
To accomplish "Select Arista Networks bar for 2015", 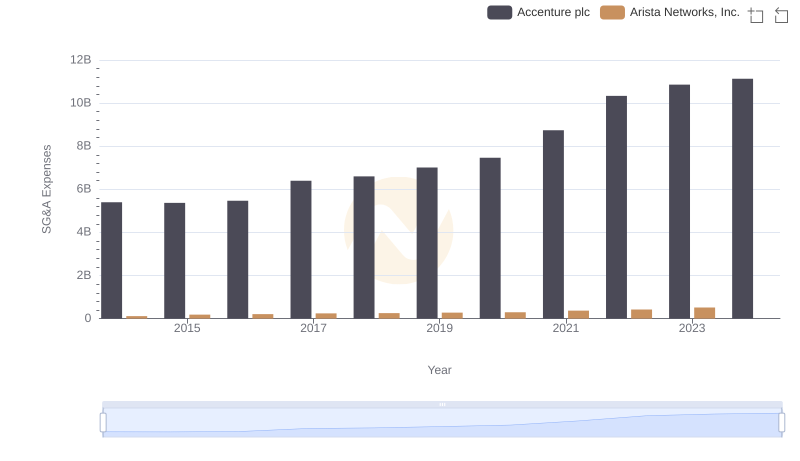I will 200,316.
